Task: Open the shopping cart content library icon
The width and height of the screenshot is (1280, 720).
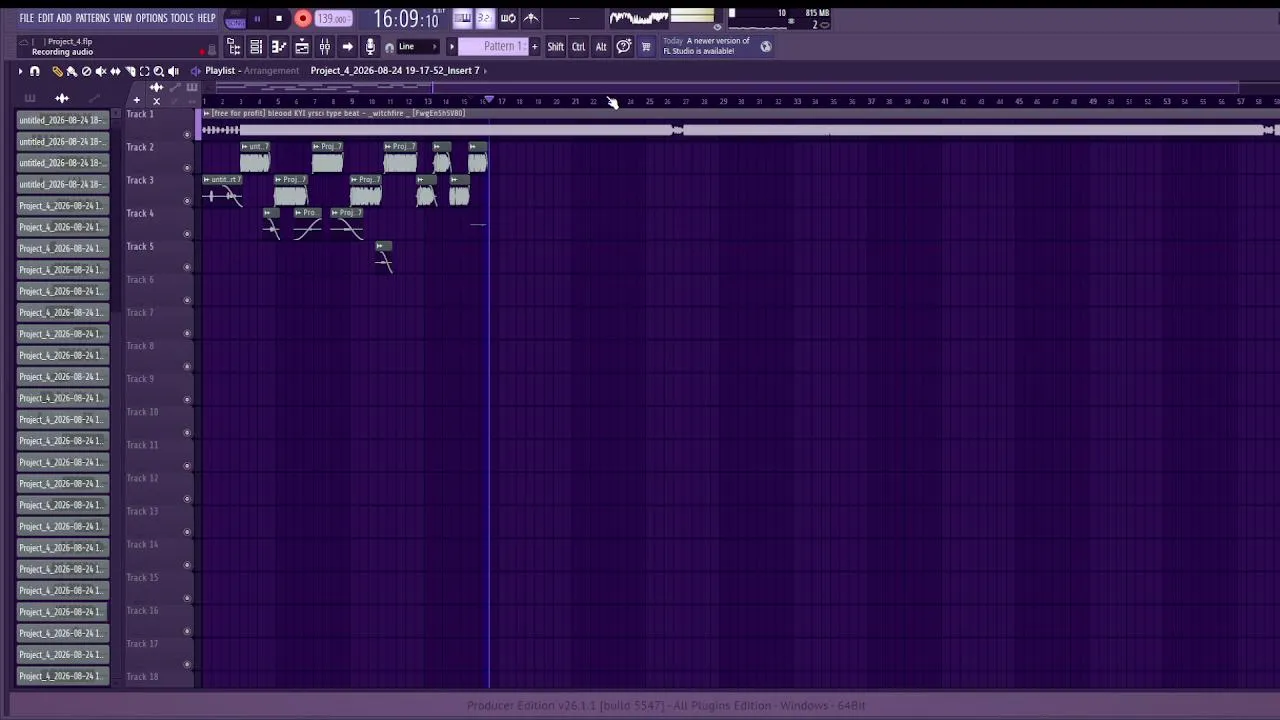Action: click(x=646, y=47)
